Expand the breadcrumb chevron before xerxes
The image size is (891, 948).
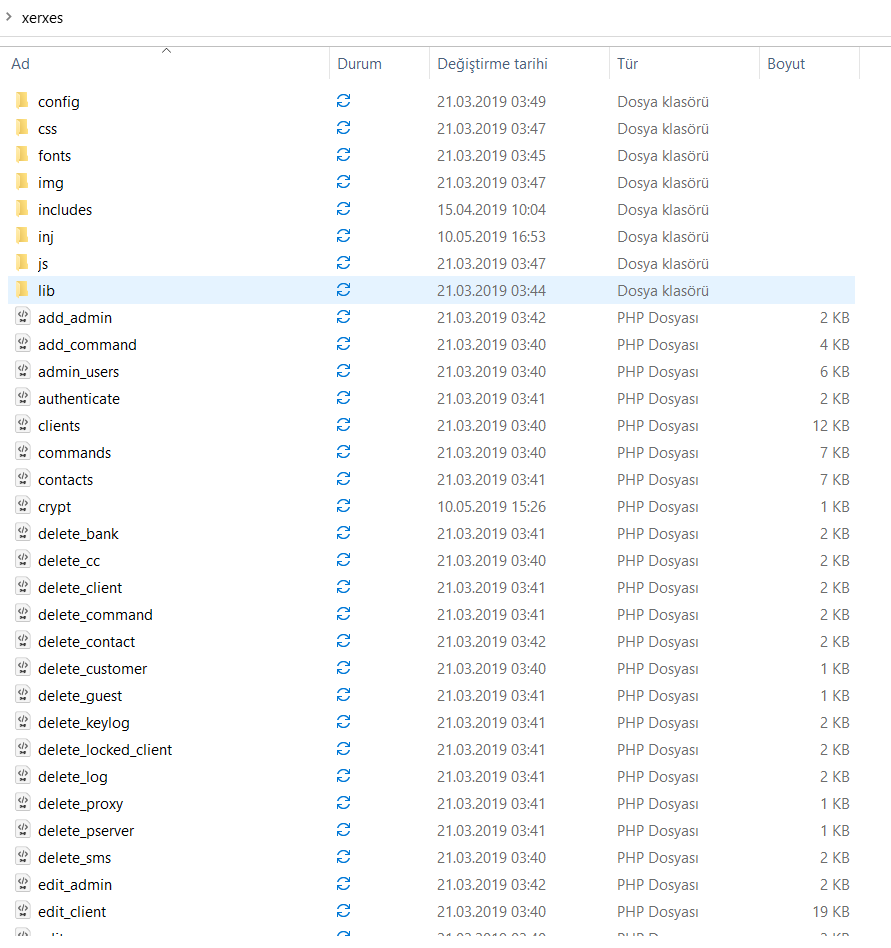[8, 17]
